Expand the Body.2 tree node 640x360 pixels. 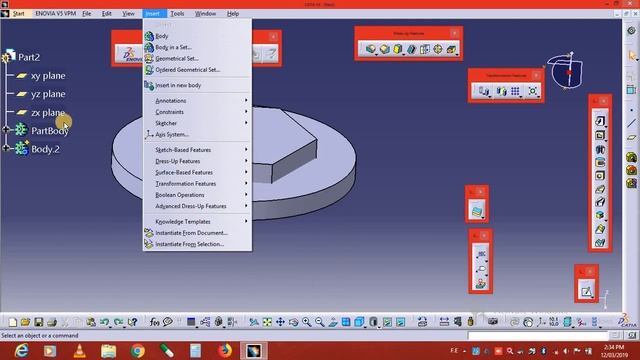click(x=6, y=148)
